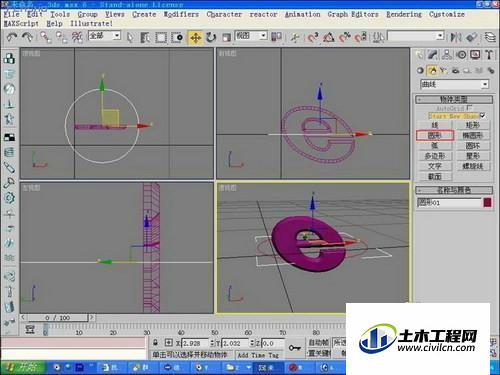Select the Rotate tool in the toolbar
The width and height of the screenshot is (500, 375).
coord(211,37)
